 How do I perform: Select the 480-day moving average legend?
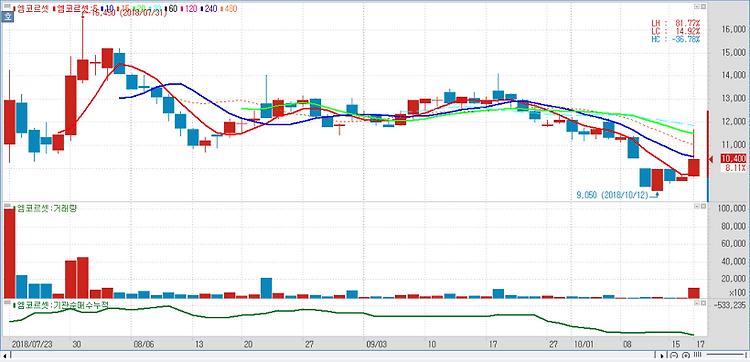[229, 9]
